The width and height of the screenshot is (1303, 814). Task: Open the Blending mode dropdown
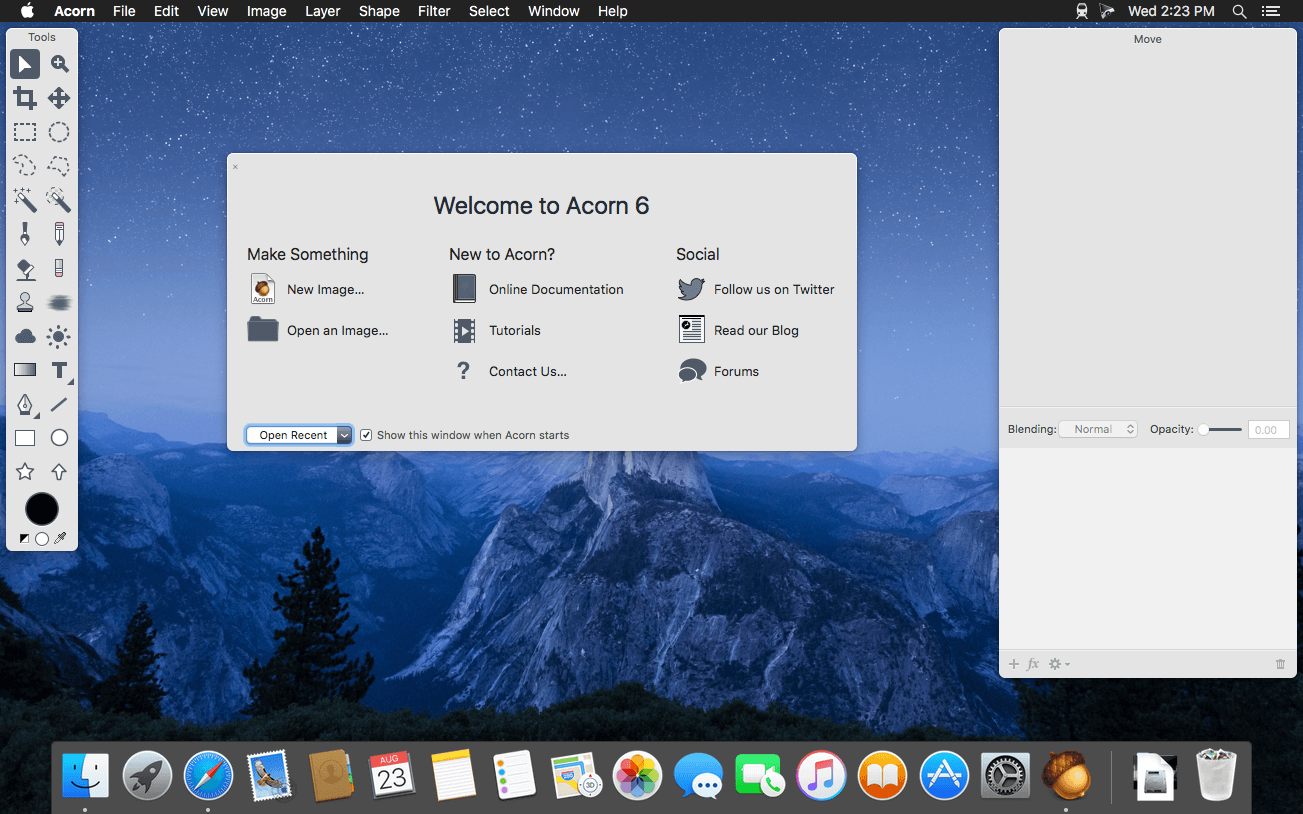[x=1098, y=429]
